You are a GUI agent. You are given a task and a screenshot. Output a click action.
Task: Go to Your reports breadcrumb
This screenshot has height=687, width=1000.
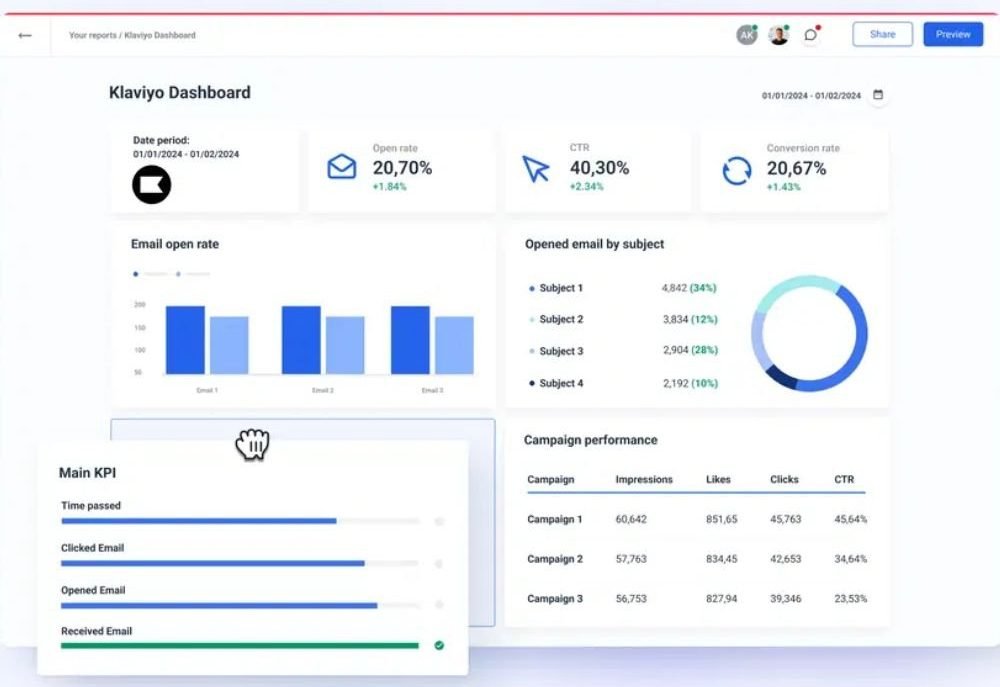click(x=92, y=35)
